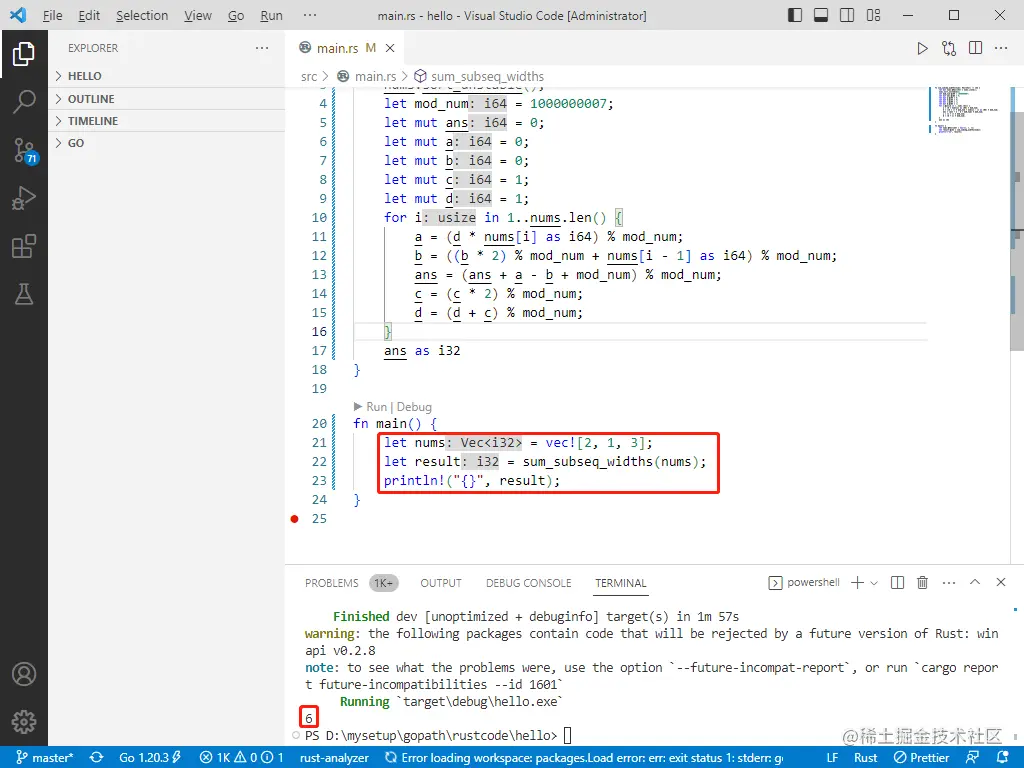Screen dimensions: 1024x768
Task: Click Prettier status bar item
Action: coord(921,758)
